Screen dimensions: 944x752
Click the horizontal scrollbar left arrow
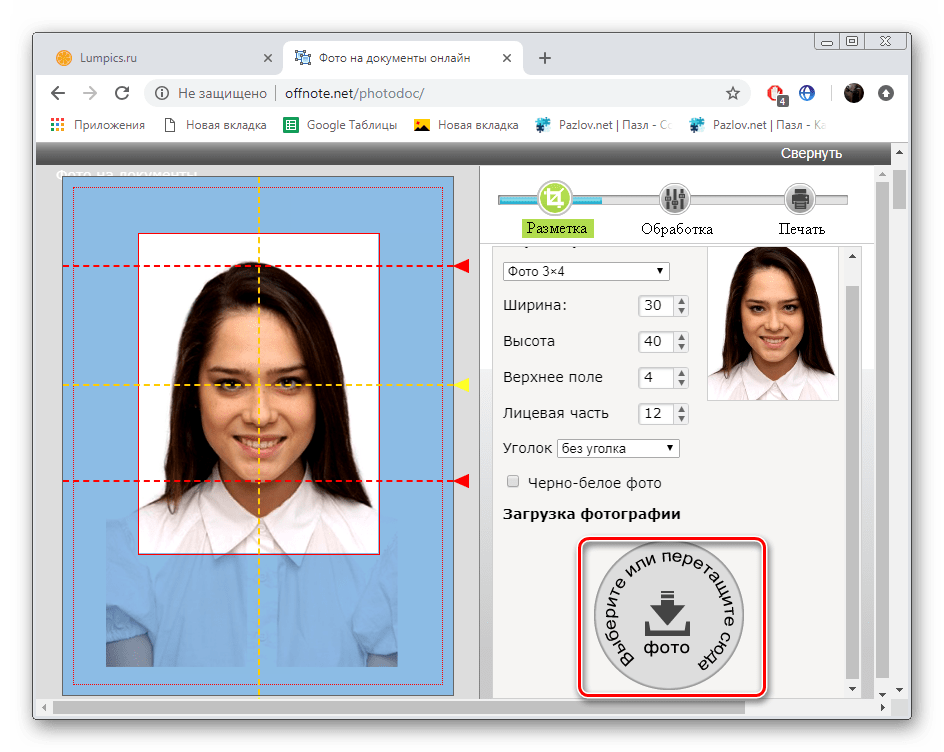44,707
